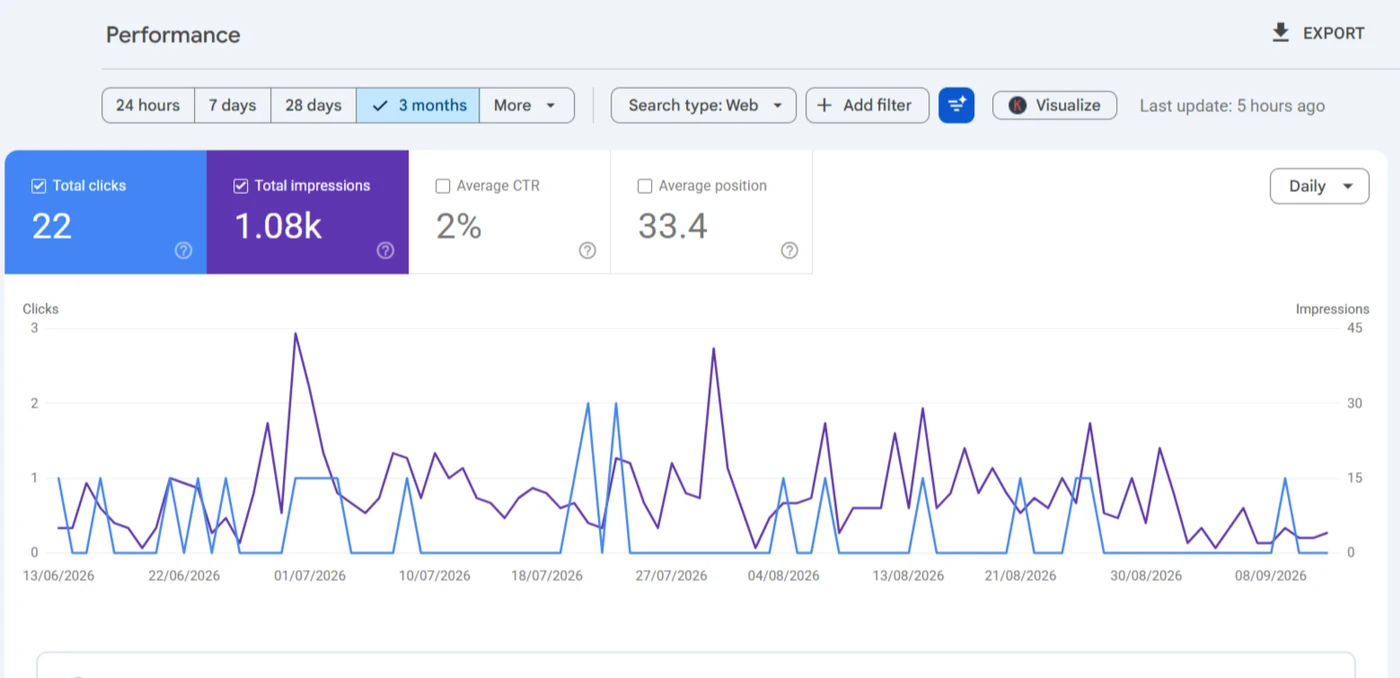Click the Export download icon
This screenshot has height=678, width=1400.
1280,33
